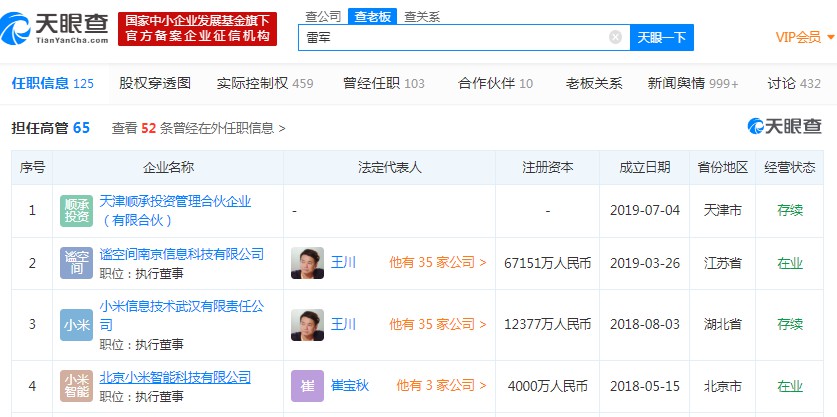Select the 2019-07-04 date cell
Screen dimensions: 837x417
pos(645,210)
